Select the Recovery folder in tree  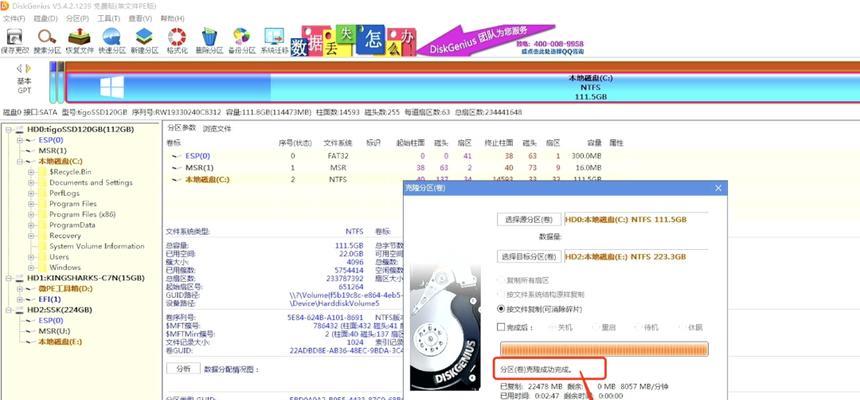[65, 235]
